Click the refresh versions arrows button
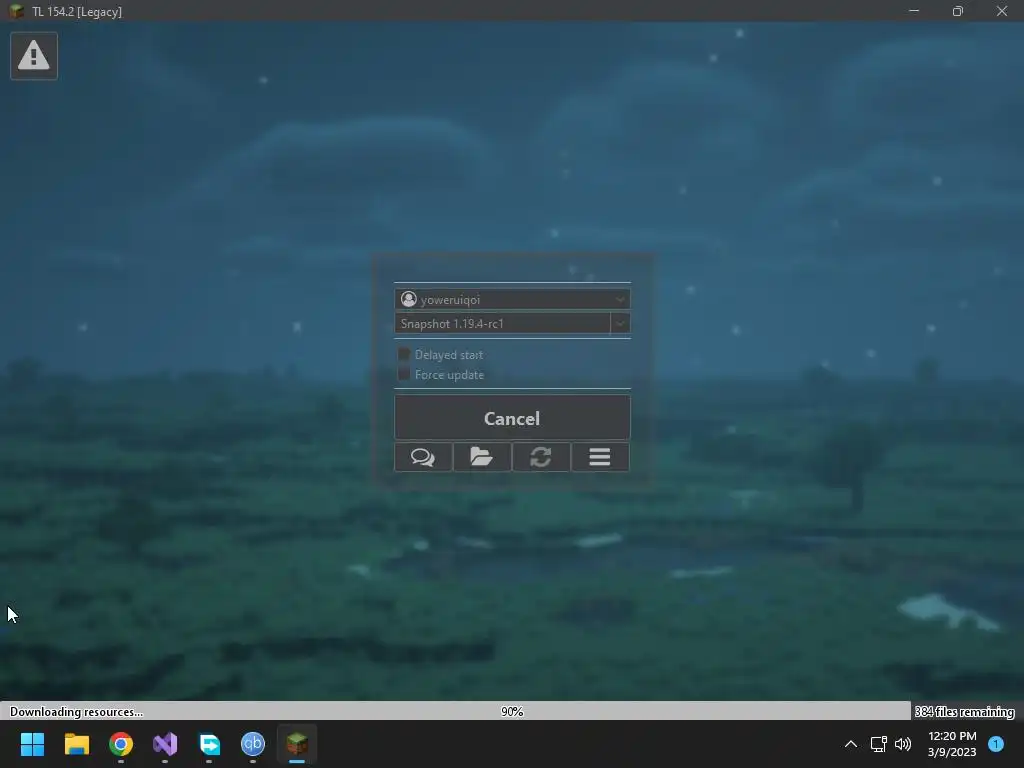Viewport: 1024px width, 768px height. tap(541, 456)
